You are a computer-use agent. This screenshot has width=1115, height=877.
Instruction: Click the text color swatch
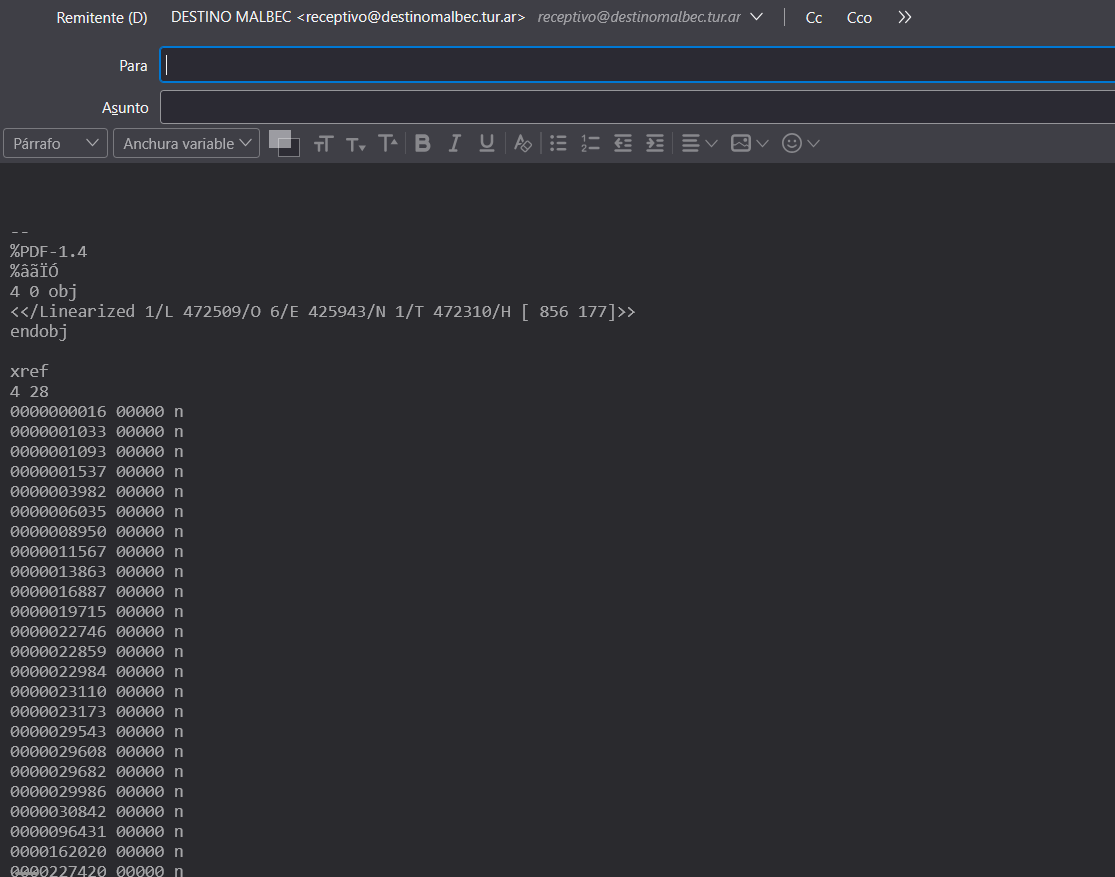[280, 139]
